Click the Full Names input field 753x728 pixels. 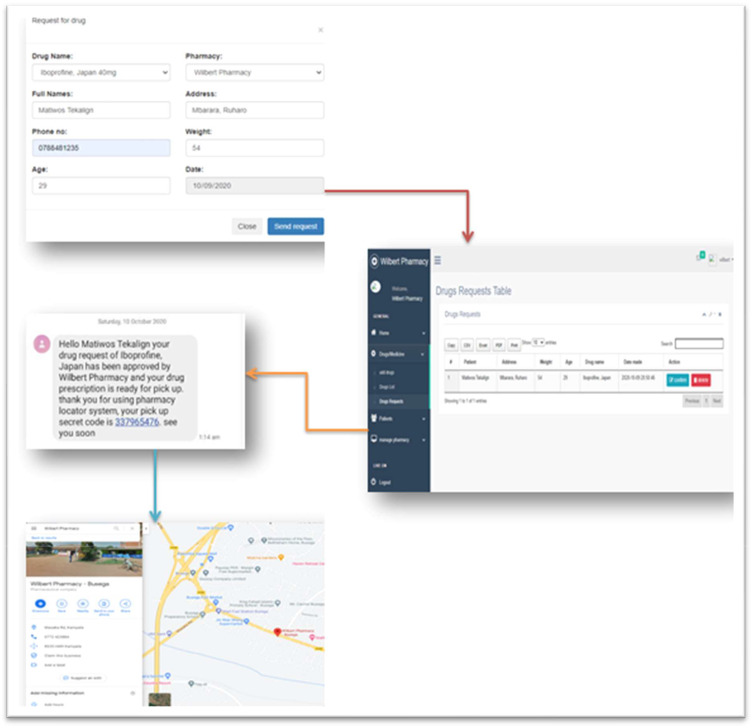pos(101,110)
